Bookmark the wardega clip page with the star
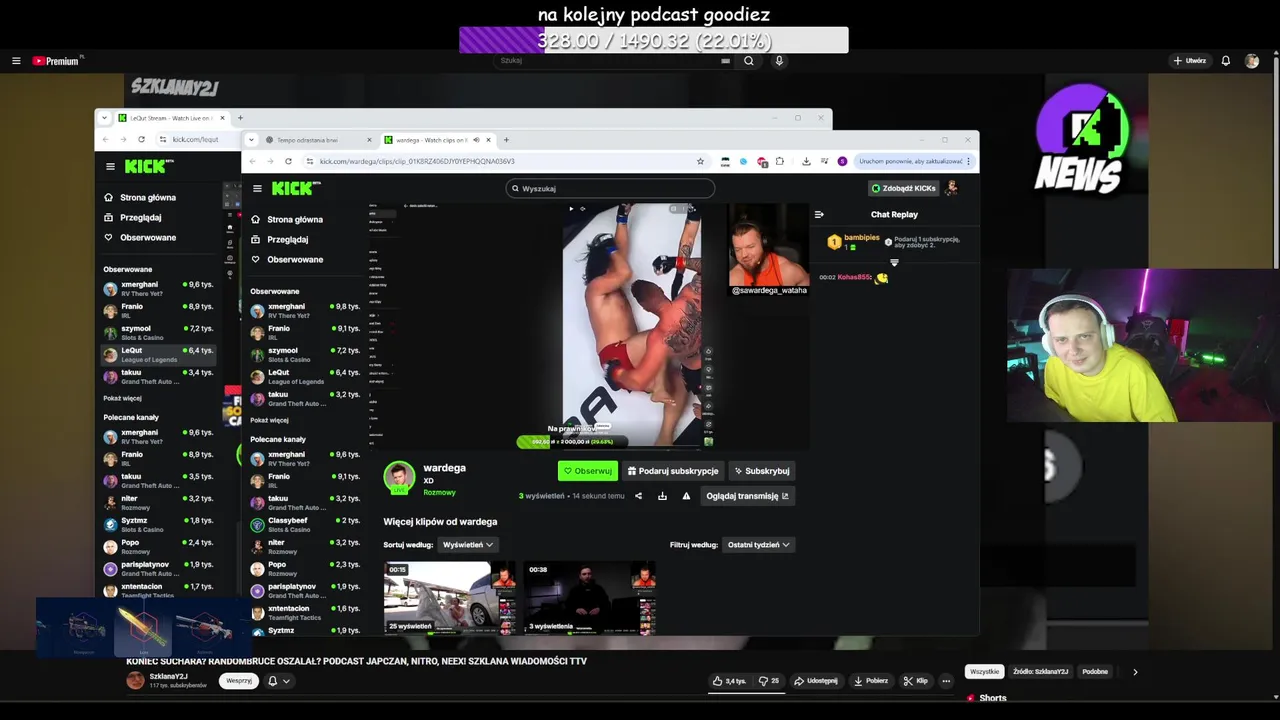The image size is (1280, 720). click(x=700, y=161)
